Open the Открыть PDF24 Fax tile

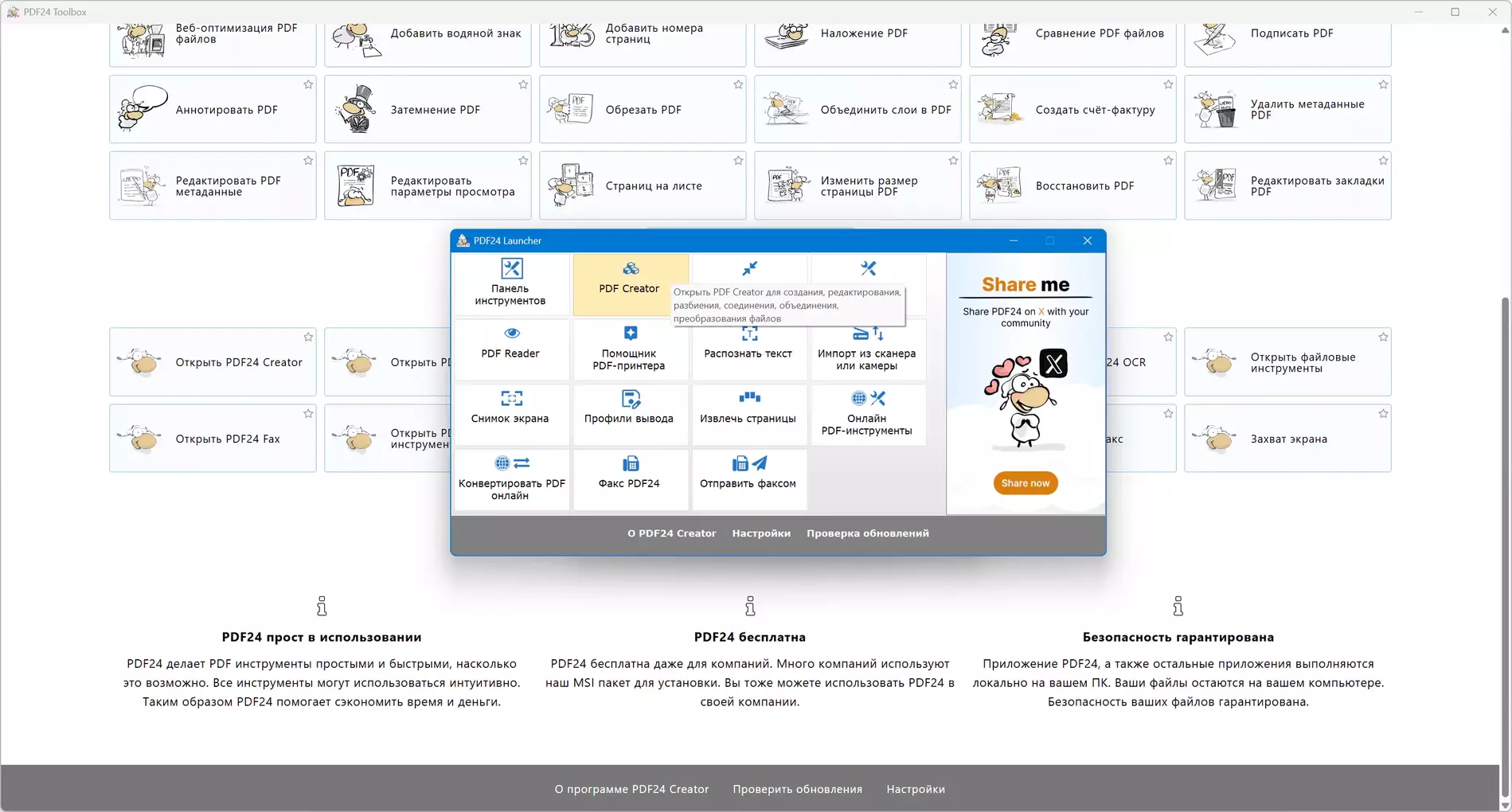point(213,439)
